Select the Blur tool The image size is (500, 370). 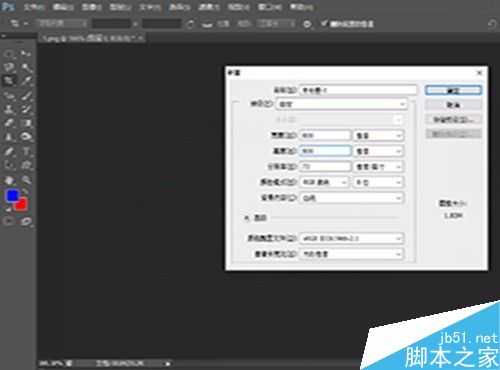9,137
